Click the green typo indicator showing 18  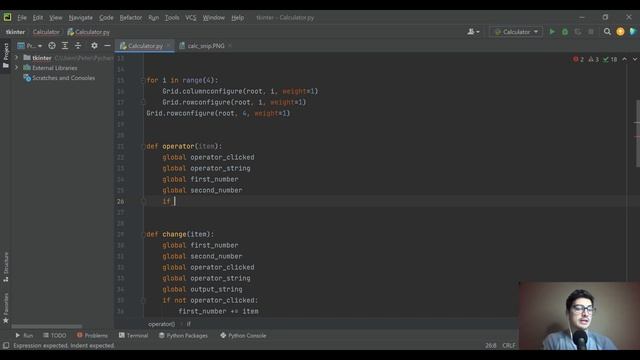point(610,60)
